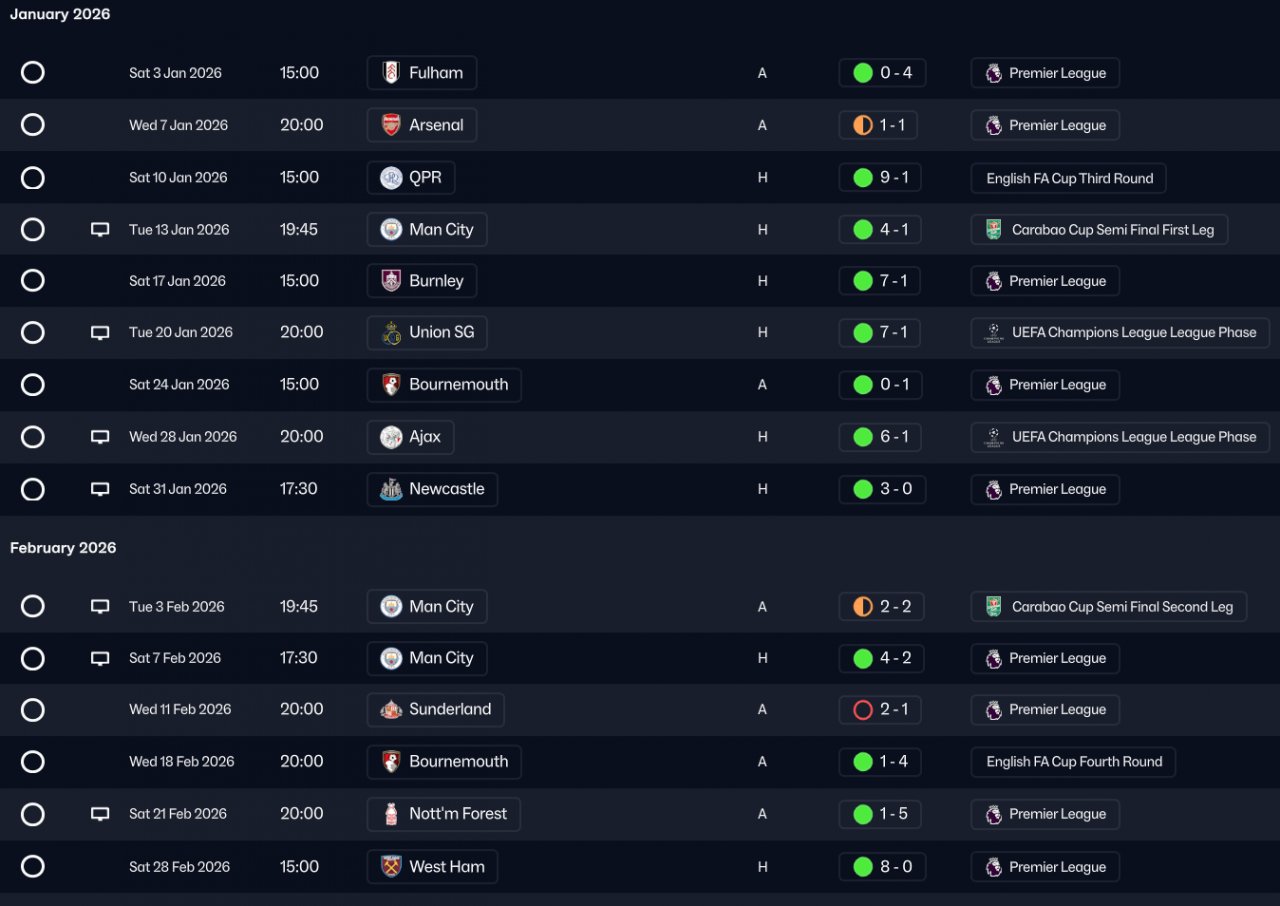Screen dimensions: 1280x906
Task: Click the West Ham club crest icon
Action: tap(391, 867)
